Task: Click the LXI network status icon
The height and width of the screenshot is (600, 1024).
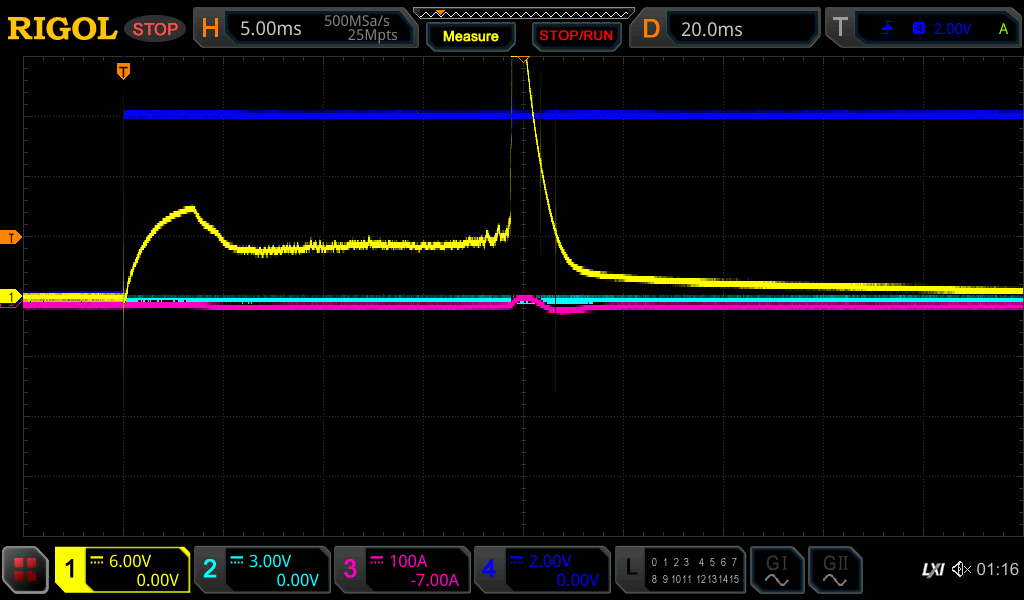Action: coord(932,570)
